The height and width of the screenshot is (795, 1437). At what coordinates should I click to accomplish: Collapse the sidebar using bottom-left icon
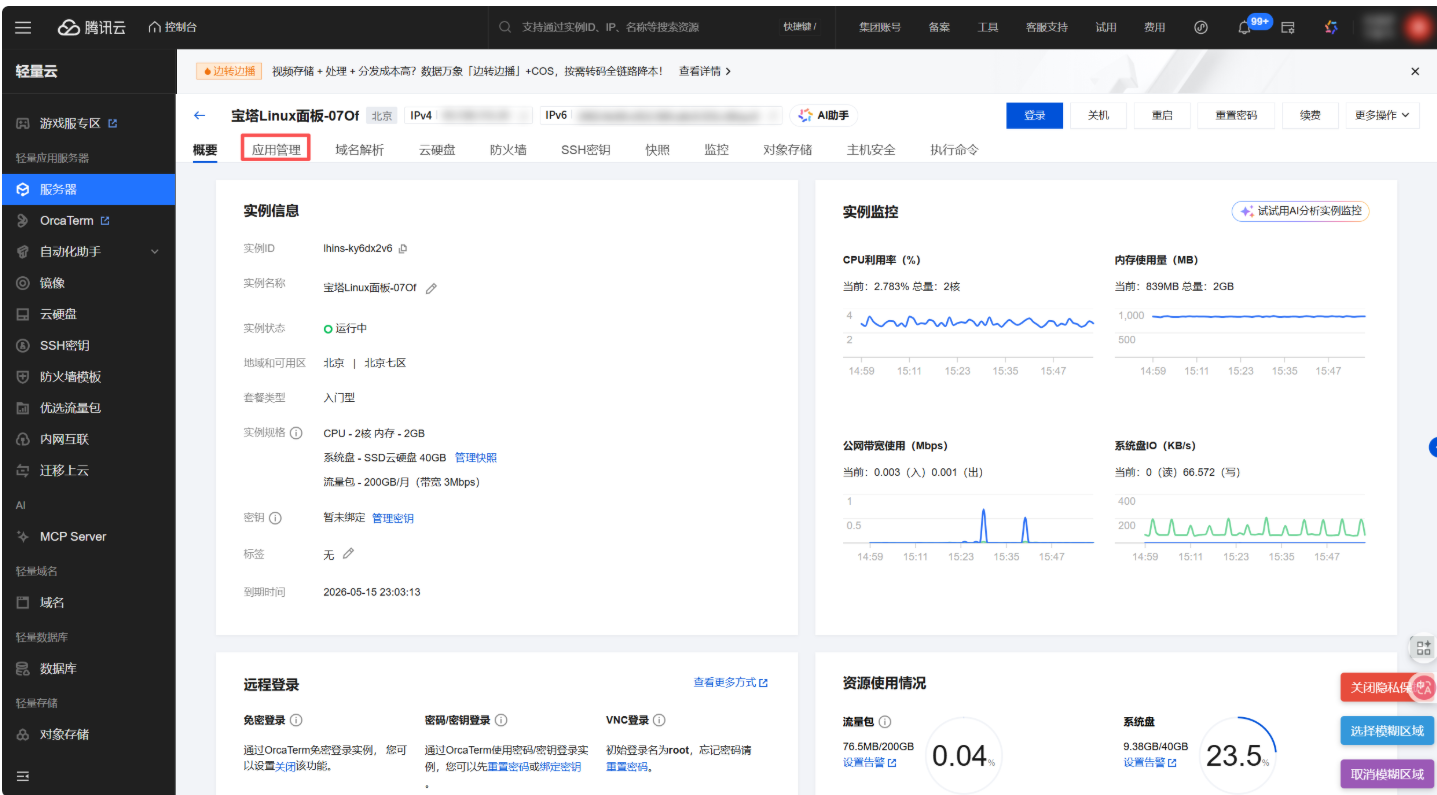[23, 776]
